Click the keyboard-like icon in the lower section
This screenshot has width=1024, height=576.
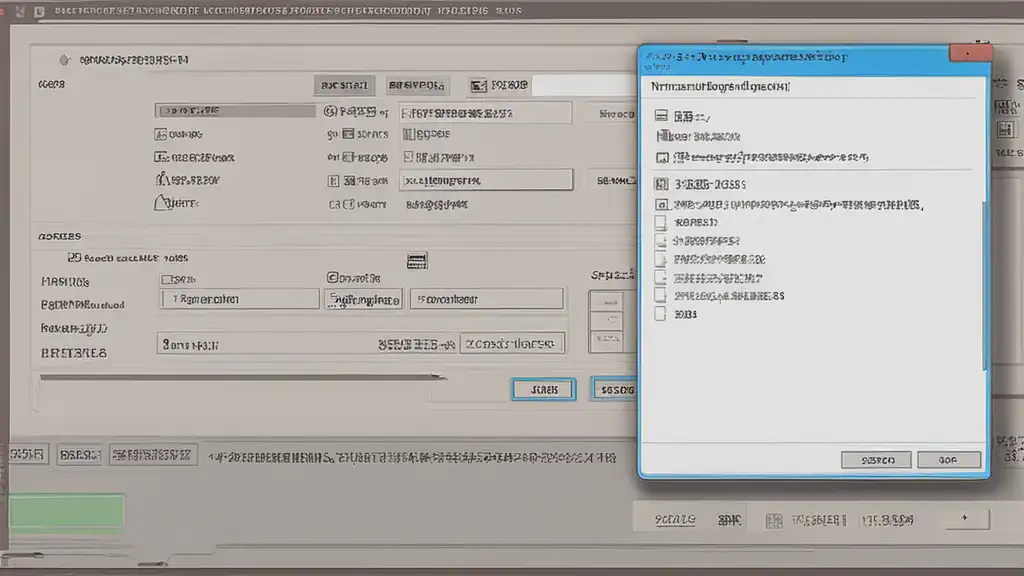[418, 260]
